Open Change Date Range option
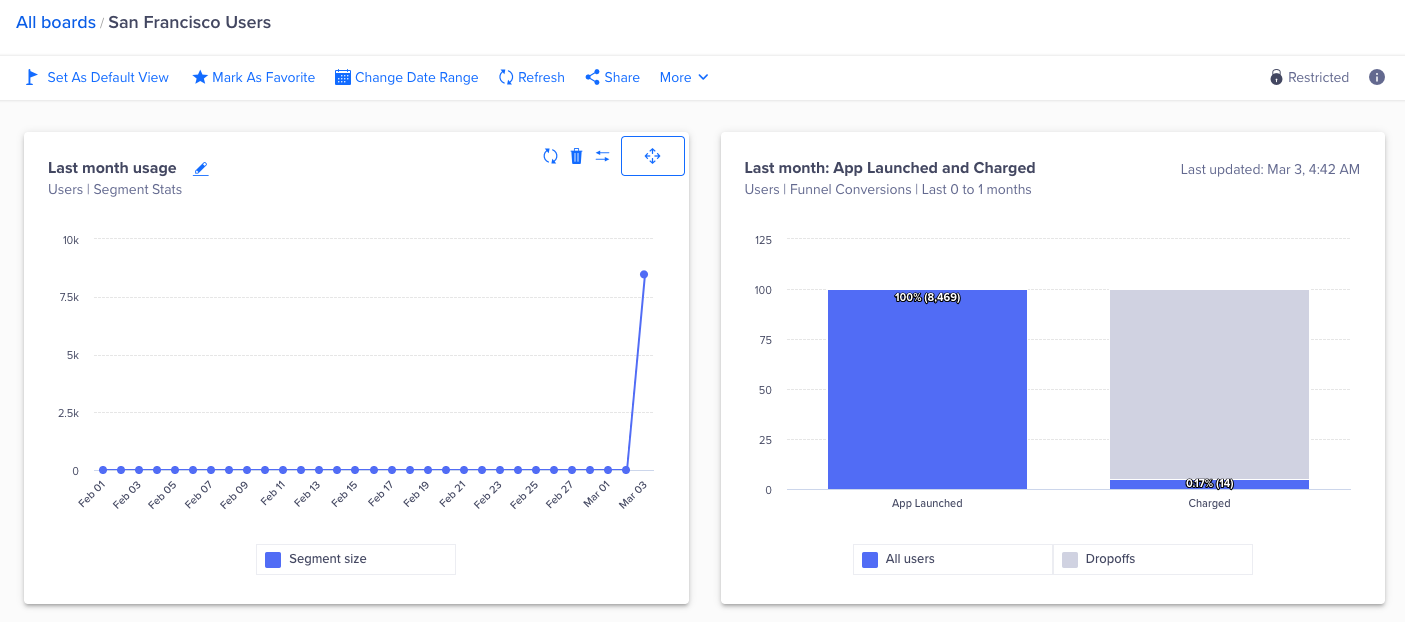This screenshot has width=1405, height=622. tap(416, 77)
